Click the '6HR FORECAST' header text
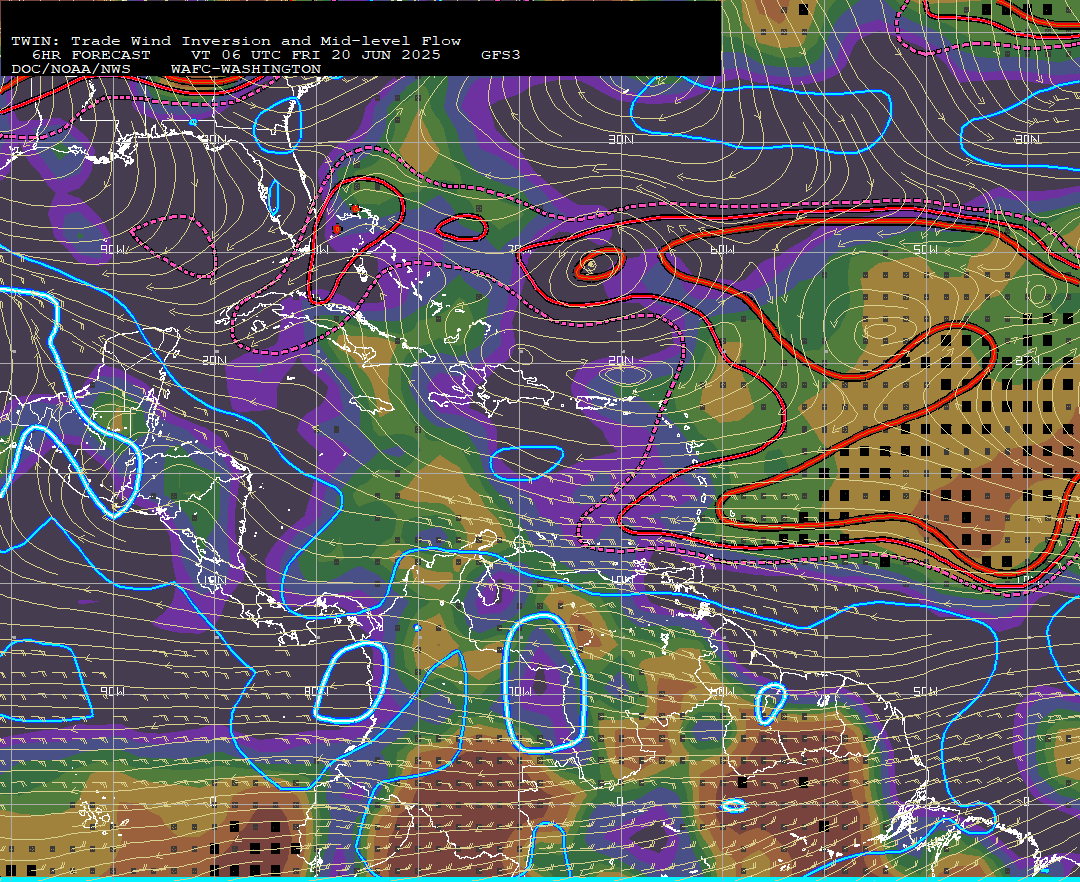Image resolution: width=1080 pixels, height=882 pixels. [x=91, y=54]
